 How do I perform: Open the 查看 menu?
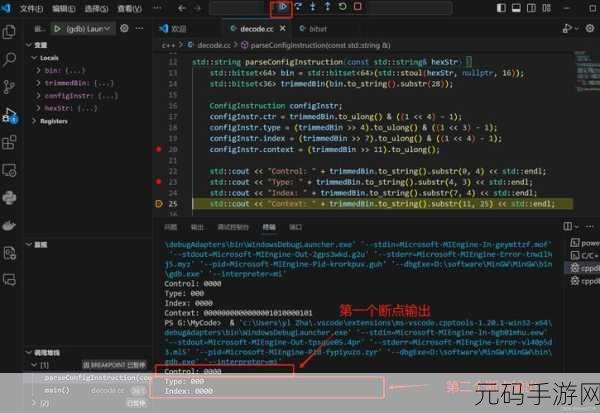point(129,8)
